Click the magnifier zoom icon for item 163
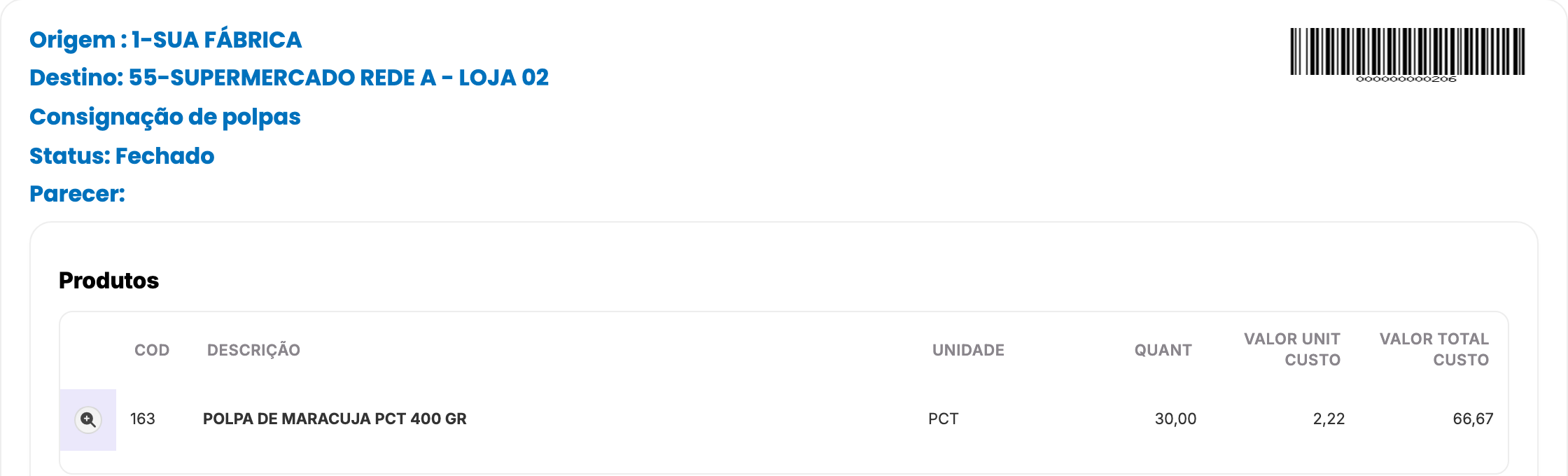Screen dimensions: 1568x476 [x=88, y=419]
